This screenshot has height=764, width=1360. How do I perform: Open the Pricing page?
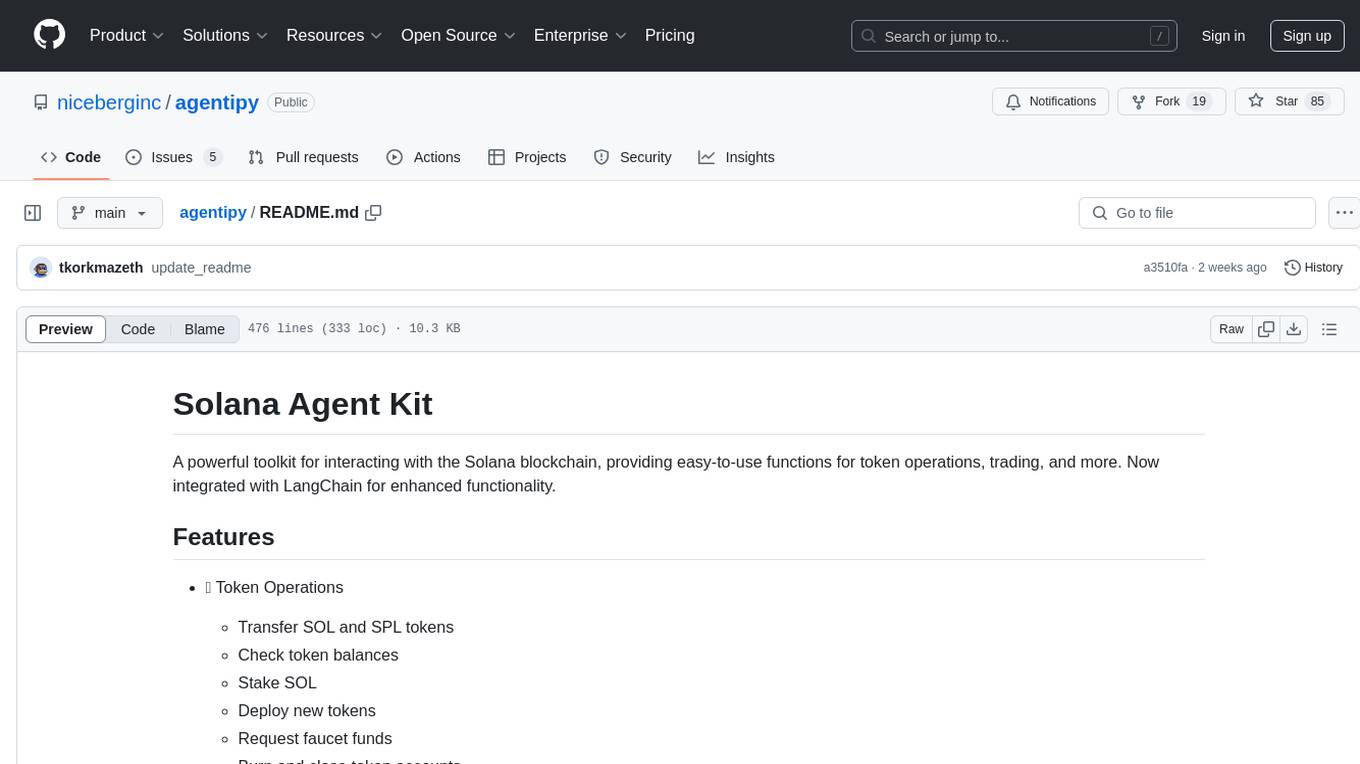(670, 35)
